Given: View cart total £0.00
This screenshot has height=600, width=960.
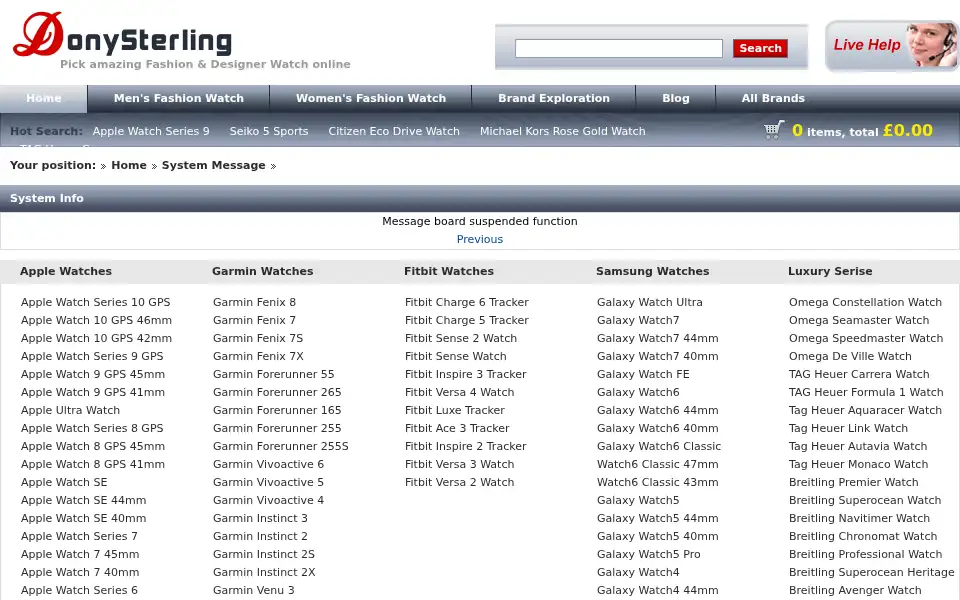Looking at the screenshot, I should [x=907, y=130].
